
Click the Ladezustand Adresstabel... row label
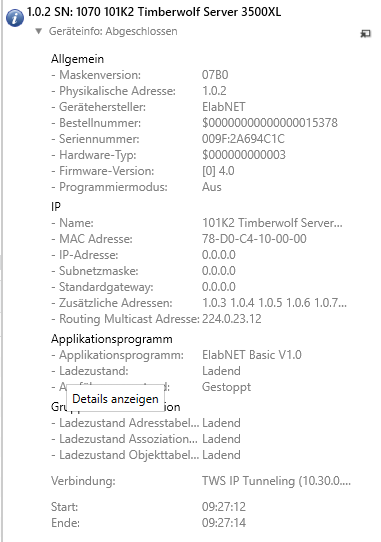pyautogui.click(x=125, y=422)
